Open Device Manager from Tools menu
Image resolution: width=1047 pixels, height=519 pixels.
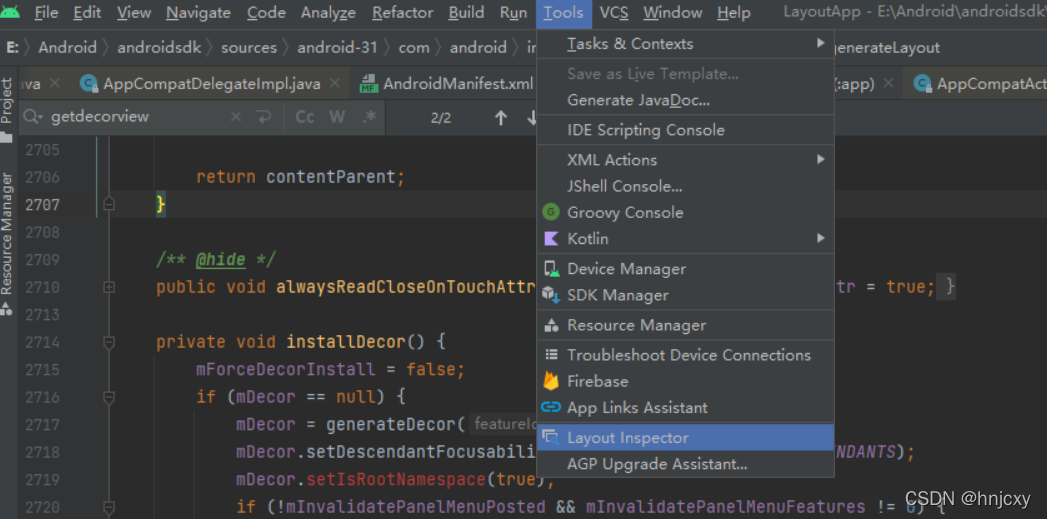click(686, 269)
